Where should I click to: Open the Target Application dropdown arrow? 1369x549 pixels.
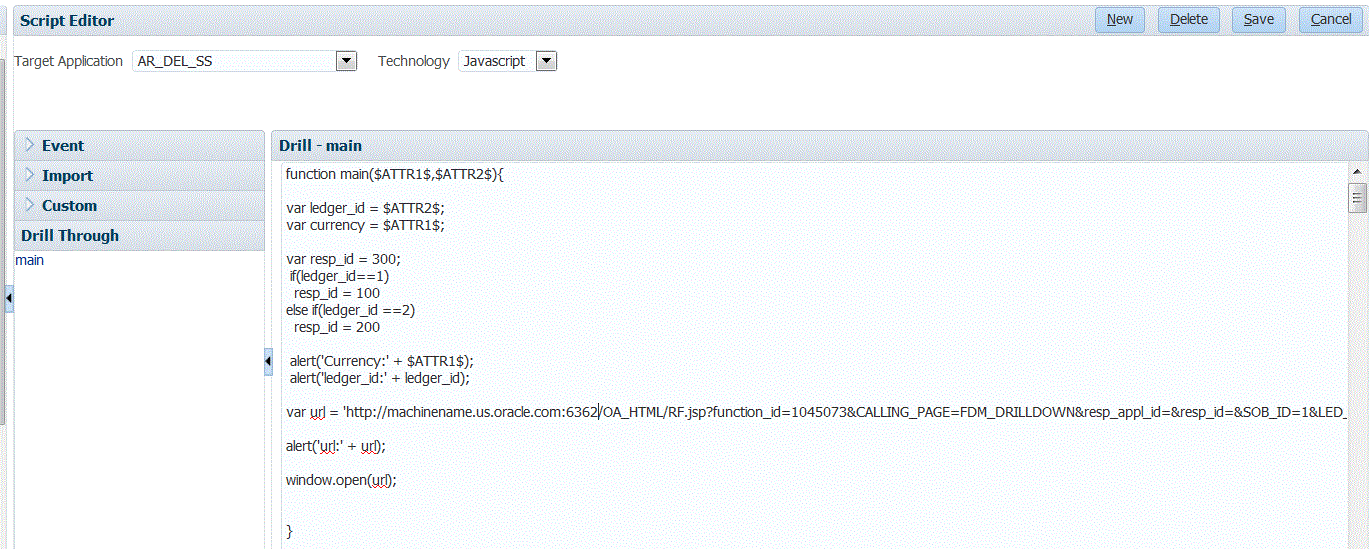pos(346,61)
